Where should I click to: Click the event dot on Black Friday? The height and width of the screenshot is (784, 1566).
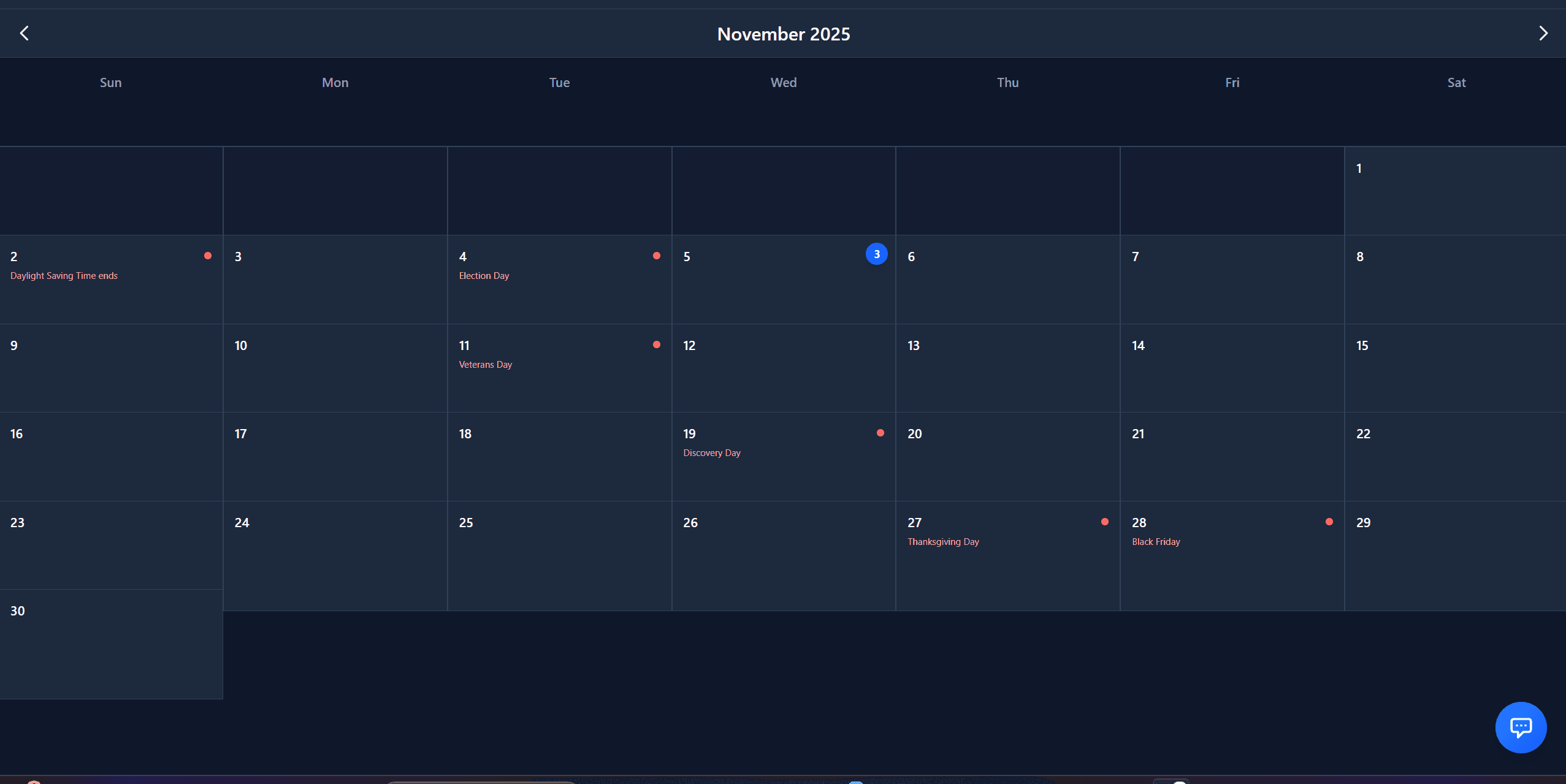pos(1328,521)
